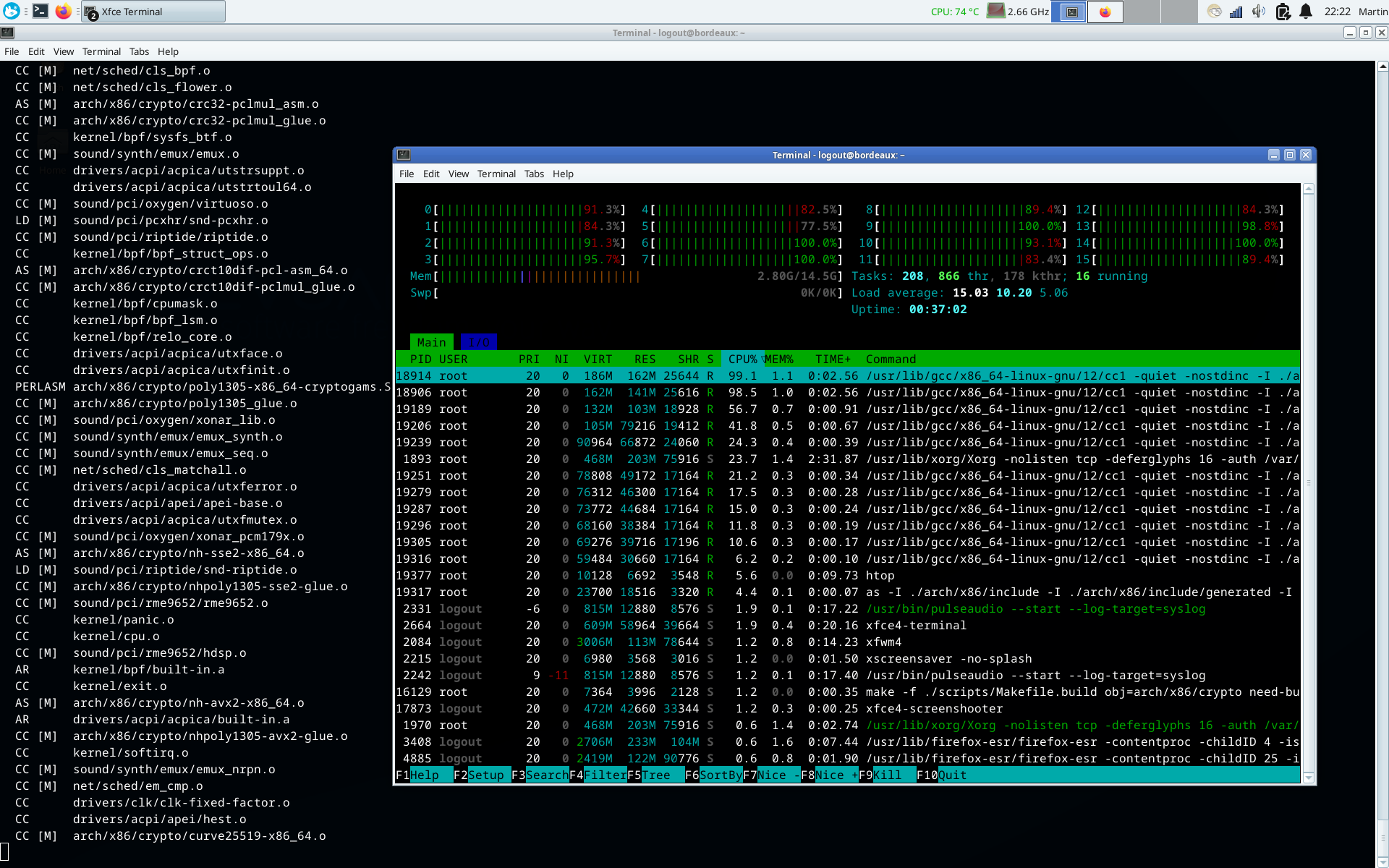The width and height of the screenshot is (1389, 868).
Task: Open notifications bell icon
Action: coord(1306,11)
